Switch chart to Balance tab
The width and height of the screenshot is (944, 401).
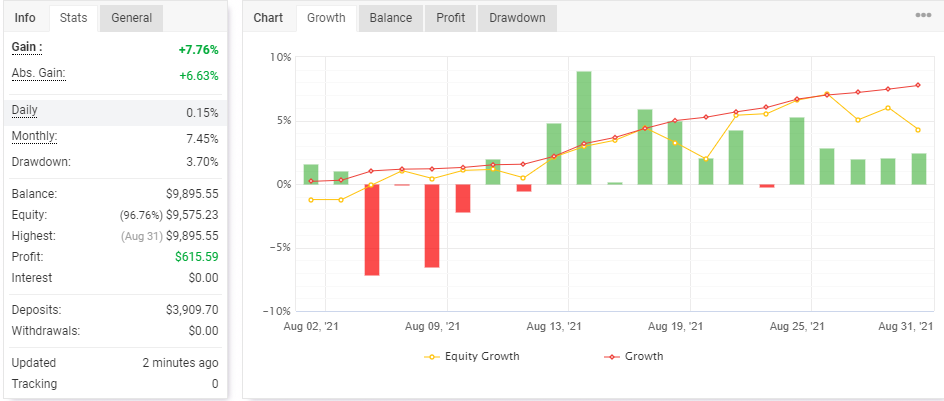pyautogui.click(x=391, y=18)
